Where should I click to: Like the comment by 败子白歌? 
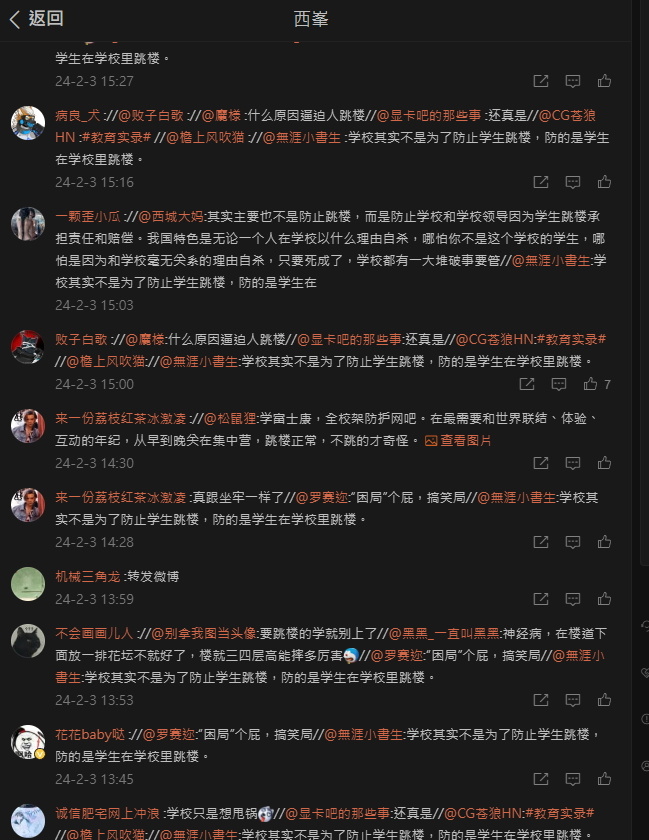[x=591, y=384]
